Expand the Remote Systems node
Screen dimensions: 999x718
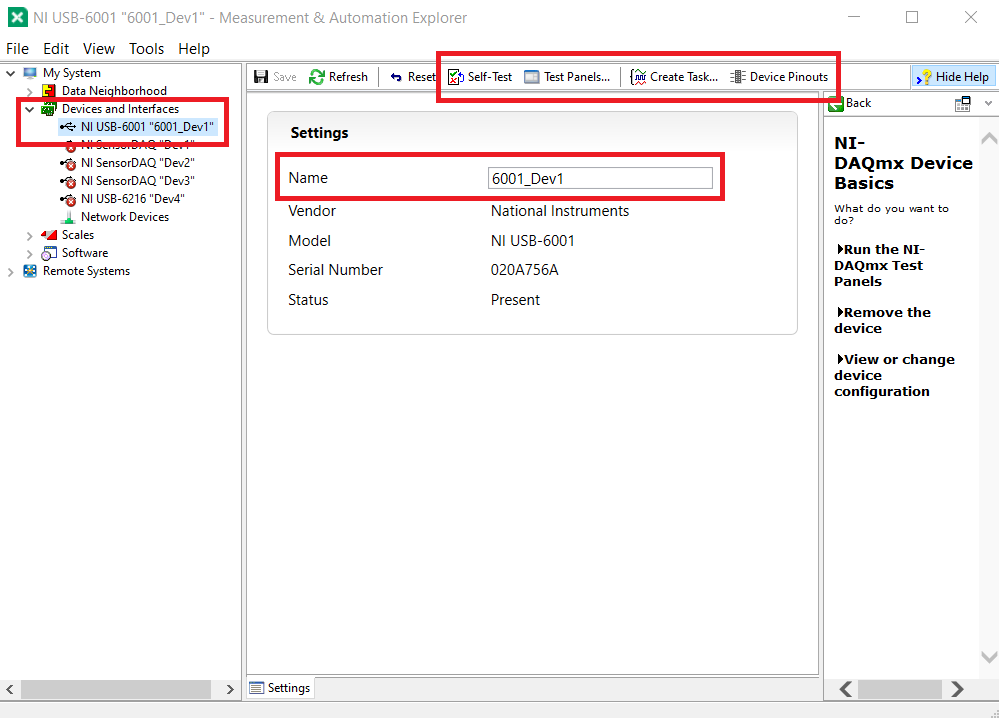[x=11, y=271]
